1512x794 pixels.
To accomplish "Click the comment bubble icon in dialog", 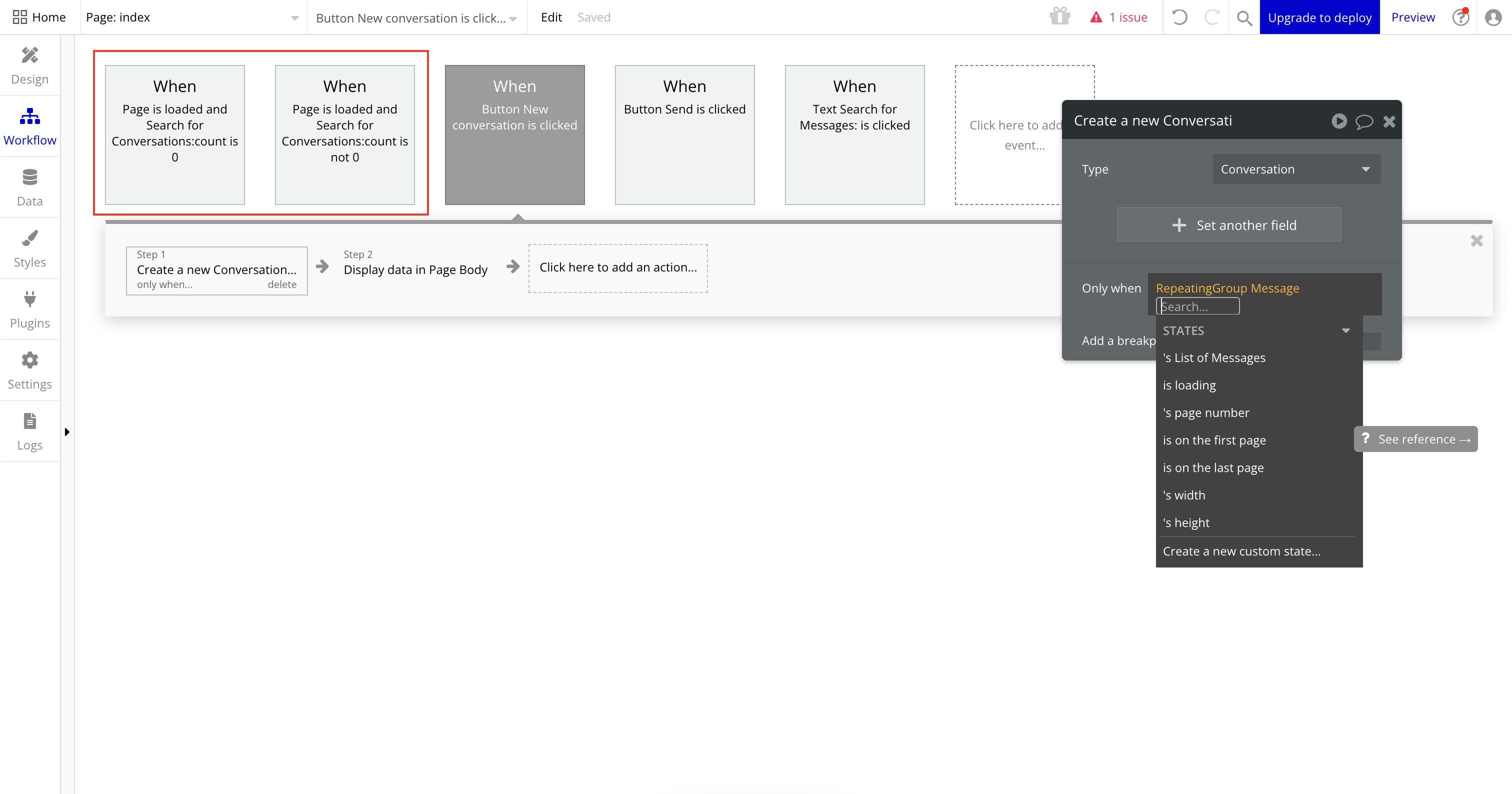I will pos(1363,121).
